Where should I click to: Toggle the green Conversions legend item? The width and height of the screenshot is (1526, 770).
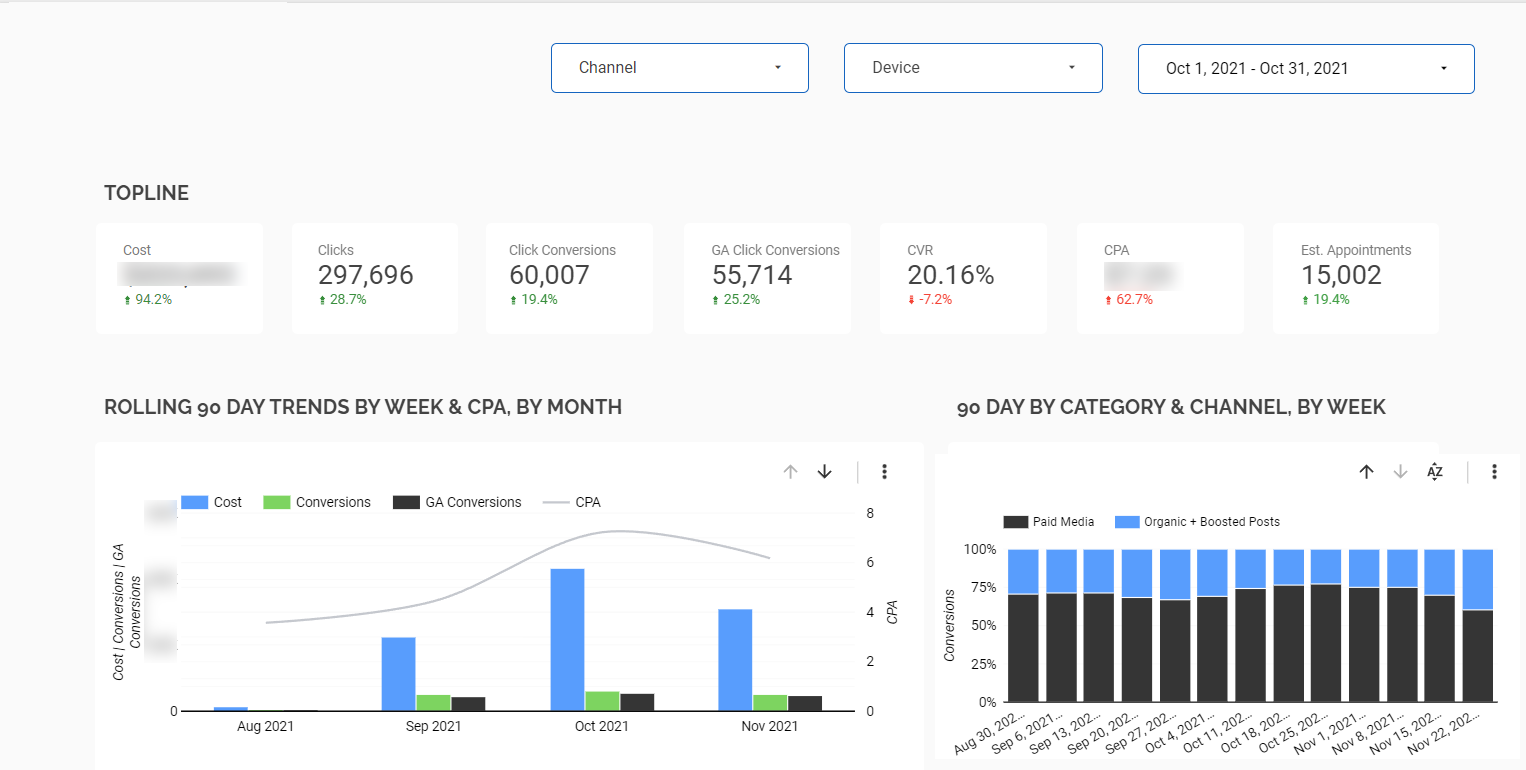[317, 502]
